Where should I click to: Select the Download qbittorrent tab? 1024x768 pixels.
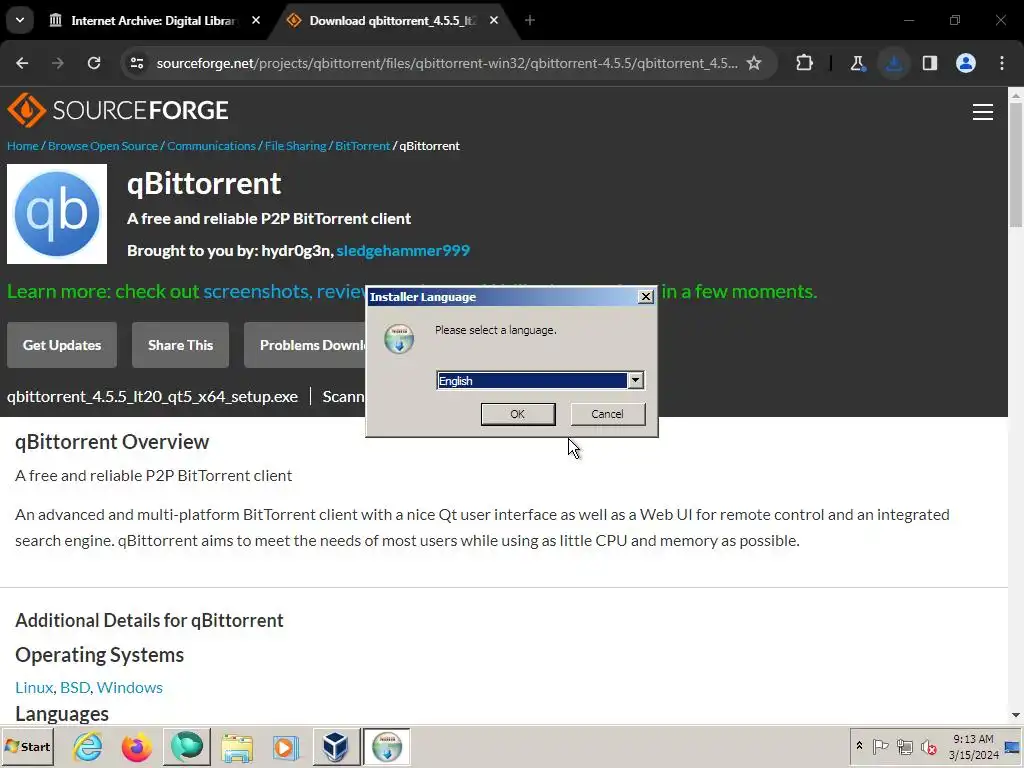tap(392, 20)
